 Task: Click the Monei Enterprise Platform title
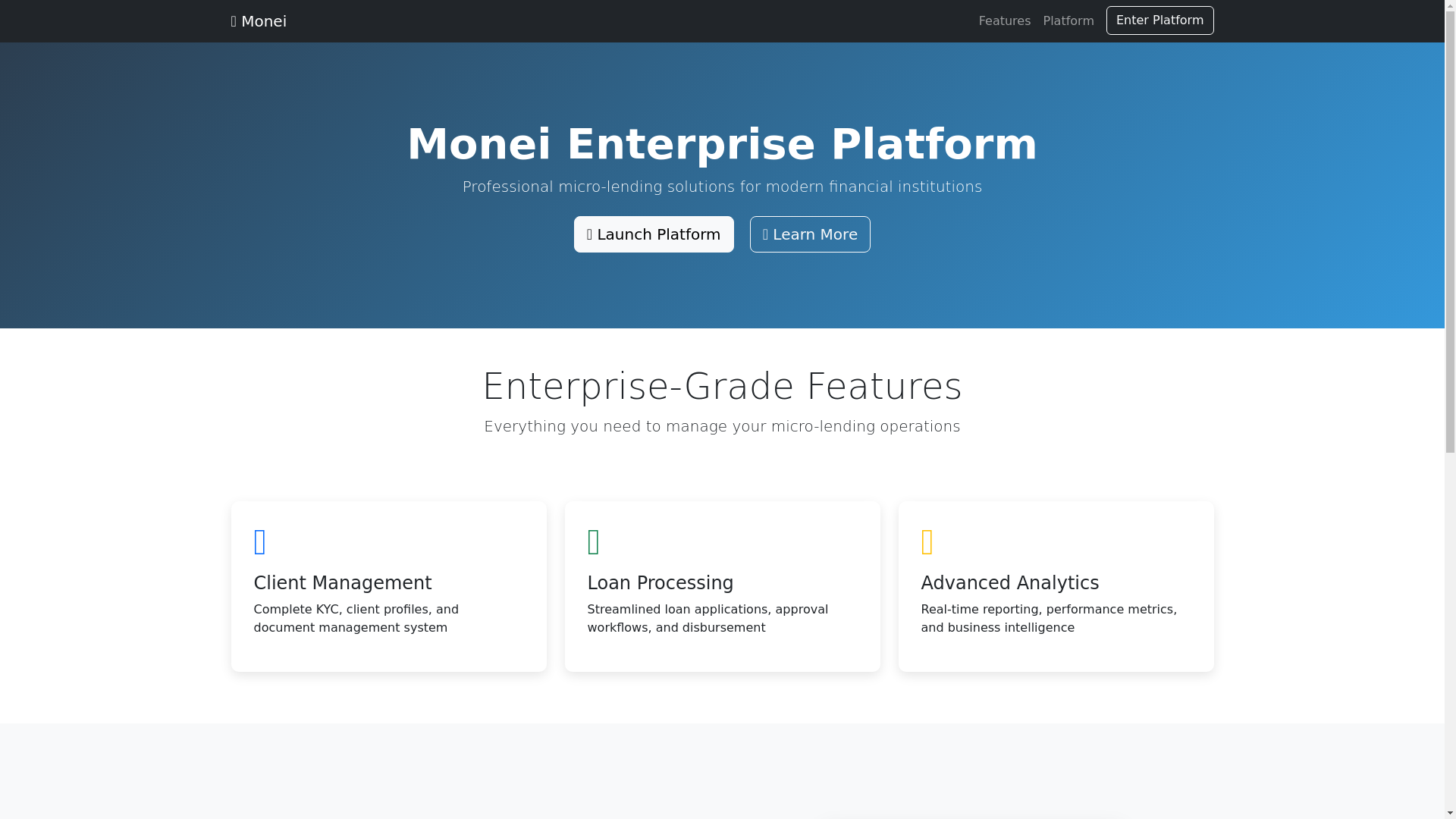(x=722, y=144)
